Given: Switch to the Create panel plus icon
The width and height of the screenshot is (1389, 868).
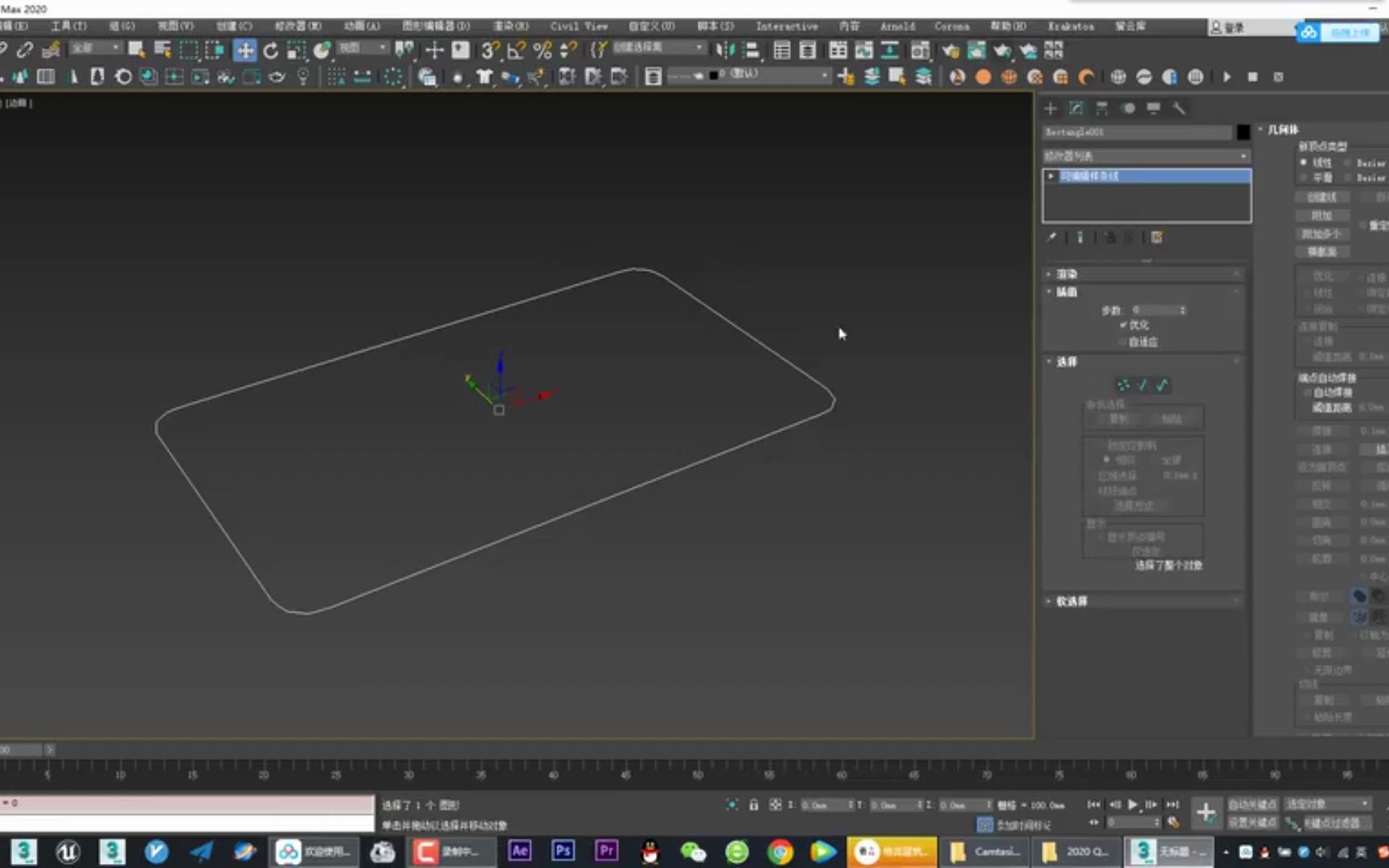Looking at the screenshot, I should tap(1049, 108).
